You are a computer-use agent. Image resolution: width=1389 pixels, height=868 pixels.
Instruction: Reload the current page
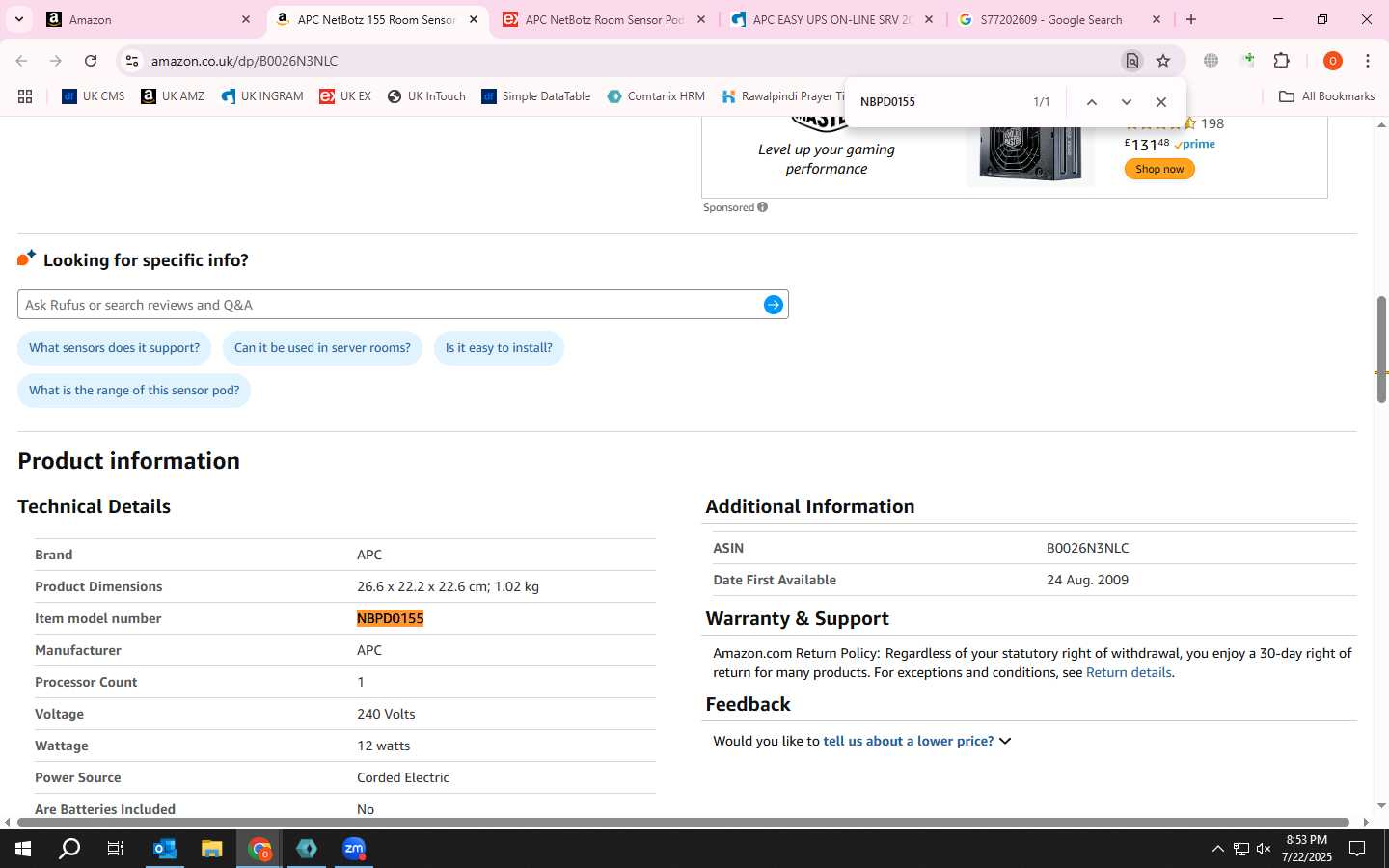pos(91,61)
